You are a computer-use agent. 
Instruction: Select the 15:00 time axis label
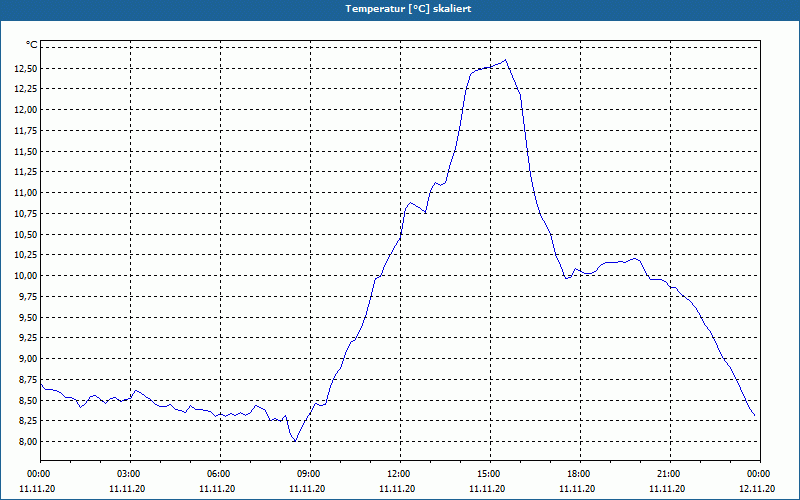[488, 474]
